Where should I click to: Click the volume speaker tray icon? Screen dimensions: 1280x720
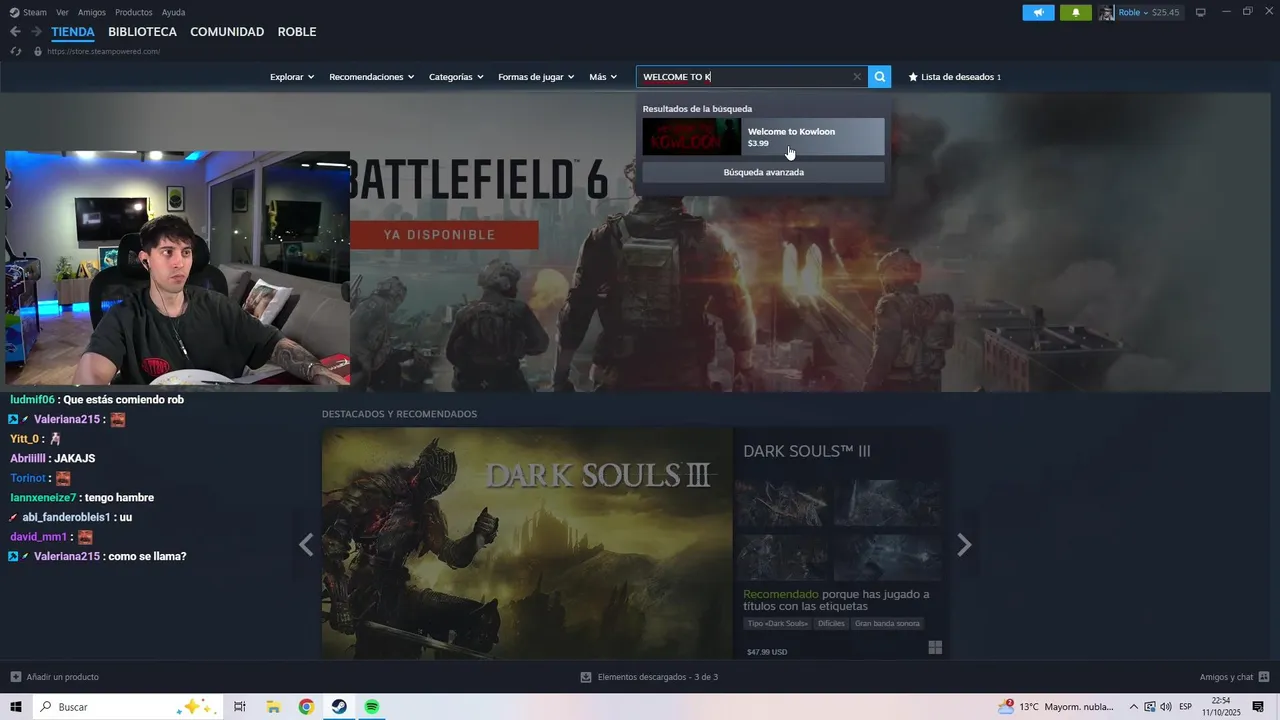1165,707
